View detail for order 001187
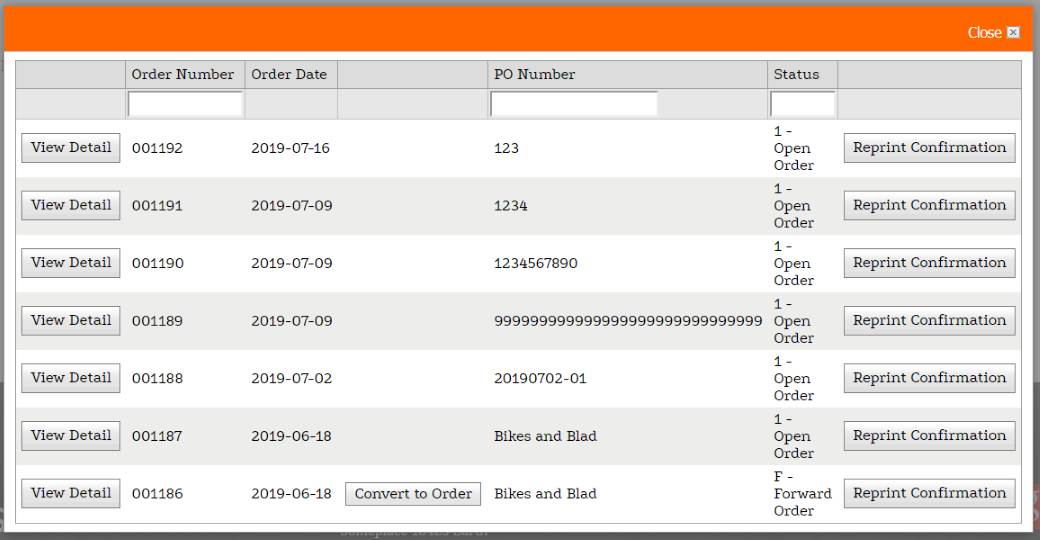 click(x=71, y=436)
